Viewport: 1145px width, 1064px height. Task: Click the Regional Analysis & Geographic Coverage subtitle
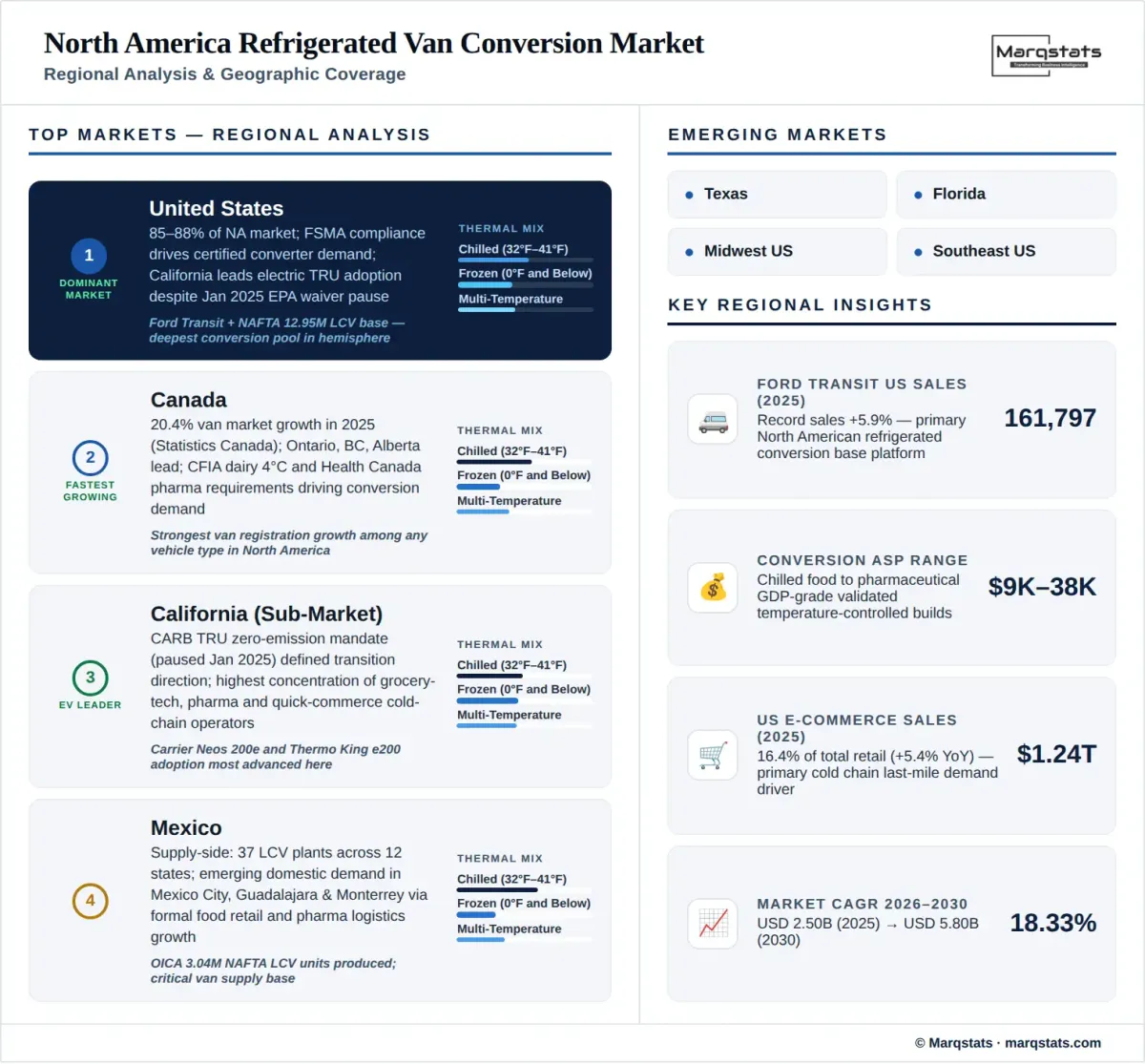[x=225, y=73]
